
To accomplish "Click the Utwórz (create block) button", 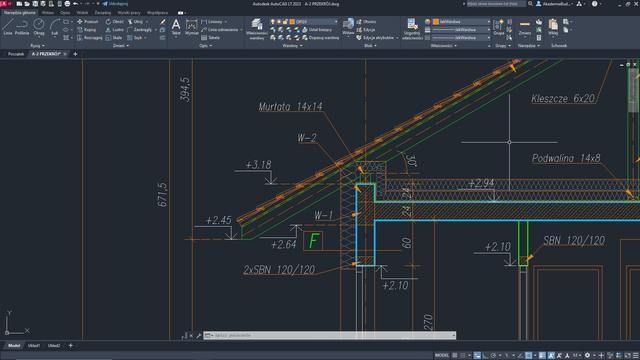I will tap(366, 22).
